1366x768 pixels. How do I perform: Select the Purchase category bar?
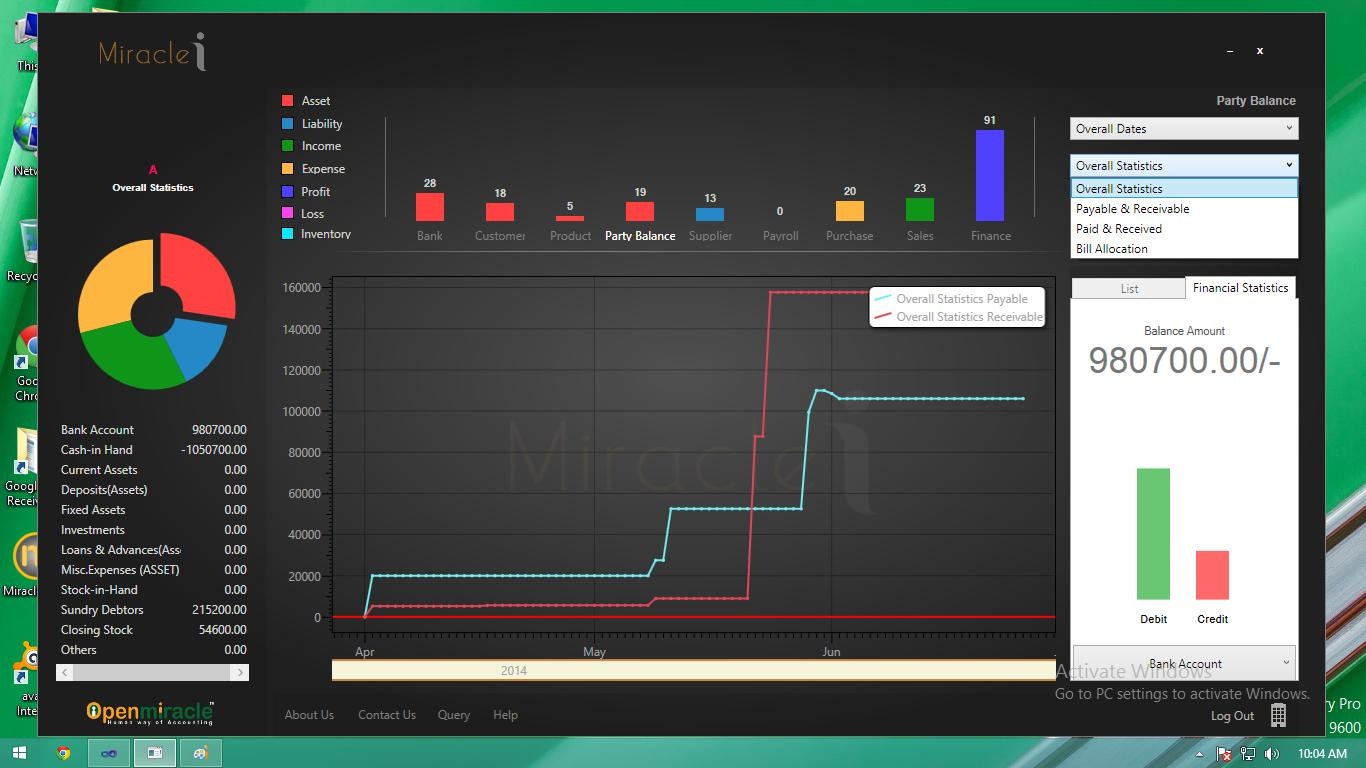click(x=850, y=211)
